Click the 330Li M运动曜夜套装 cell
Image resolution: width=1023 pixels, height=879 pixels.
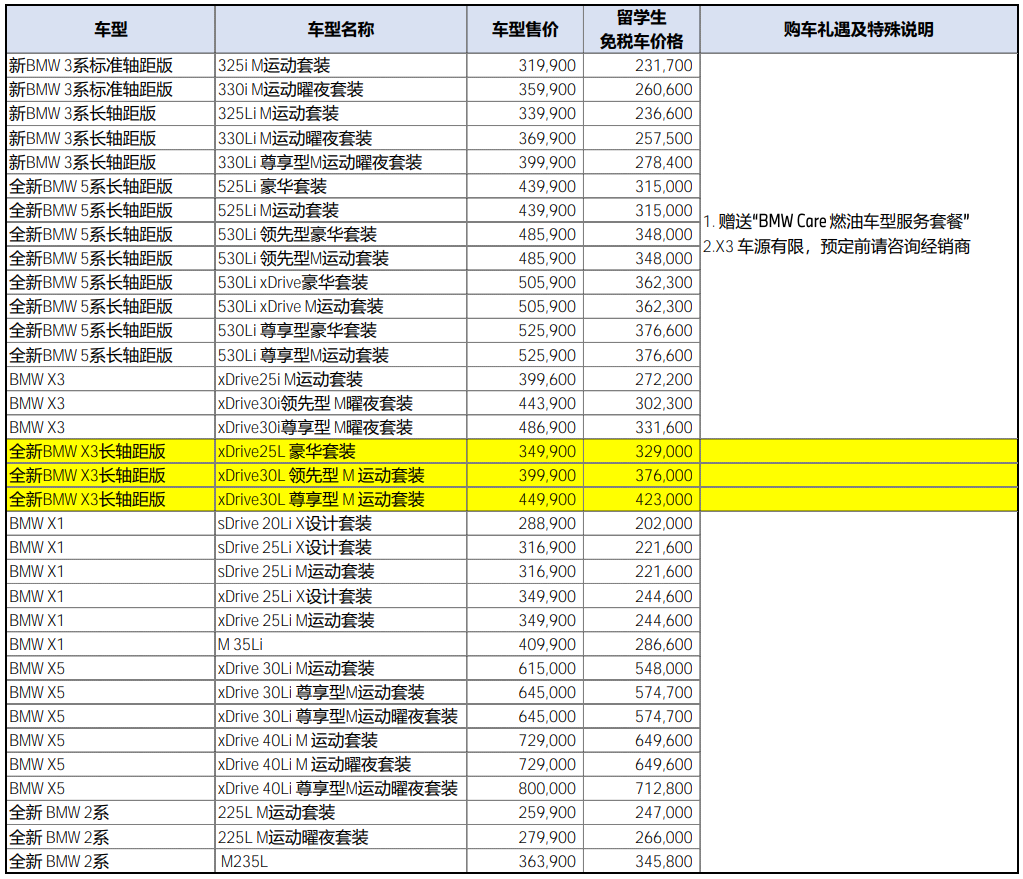(341, 138)
